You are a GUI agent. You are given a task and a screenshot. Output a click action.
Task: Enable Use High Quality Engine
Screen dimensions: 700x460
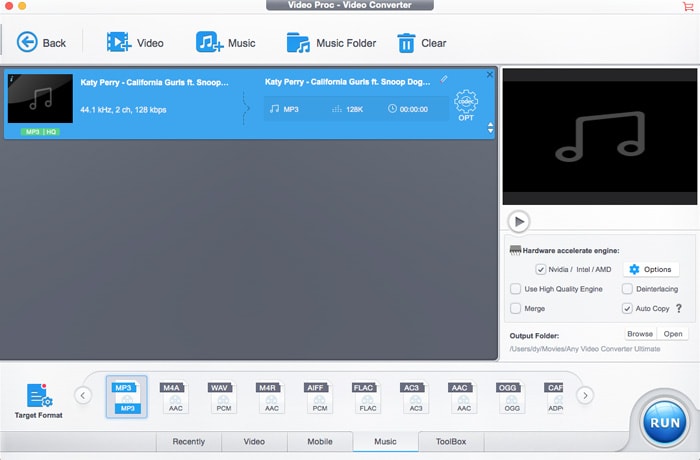pyautogui.click(x=515, y=289)
